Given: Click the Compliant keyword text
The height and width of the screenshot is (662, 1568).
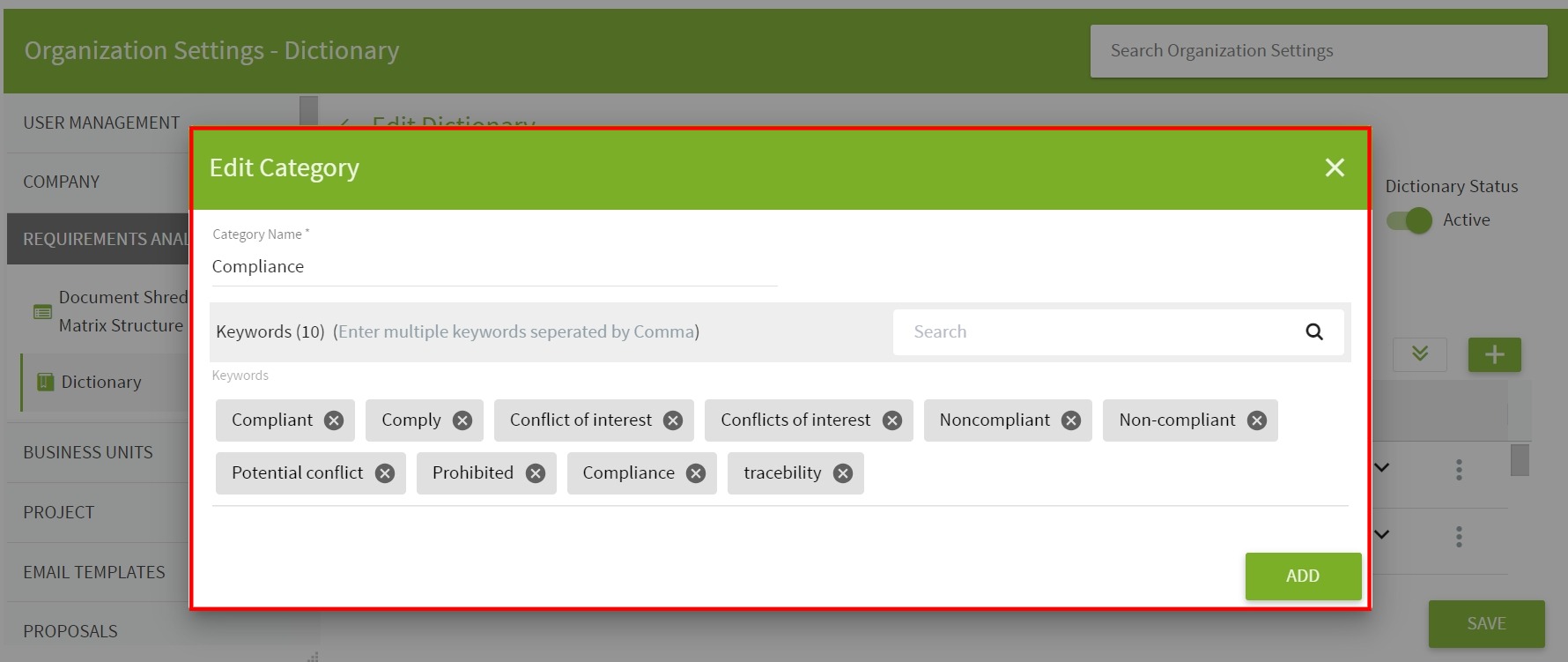Looking at the screenshot, I should [271, 420].
